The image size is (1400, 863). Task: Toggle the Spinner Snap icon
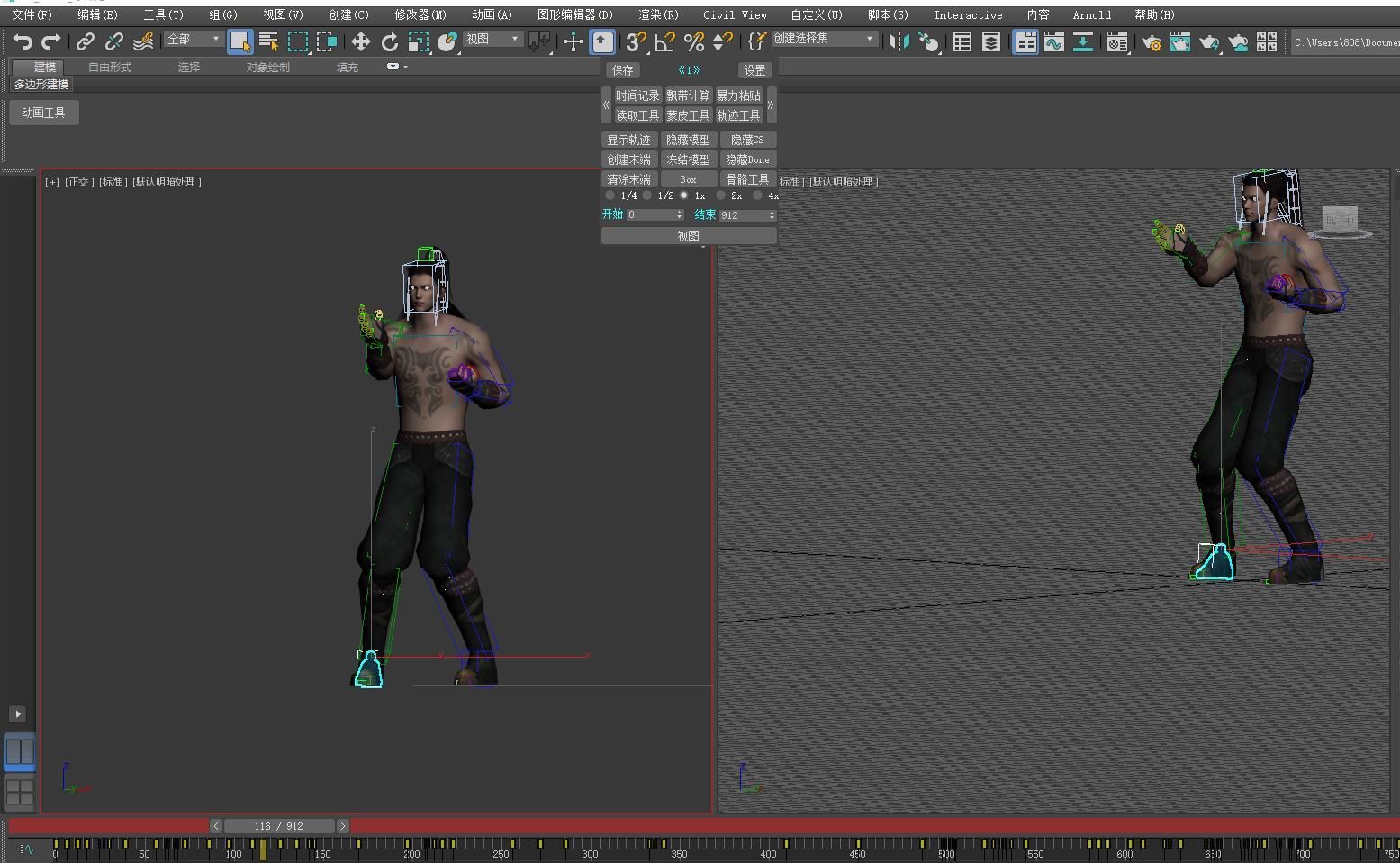click(722, 41)
